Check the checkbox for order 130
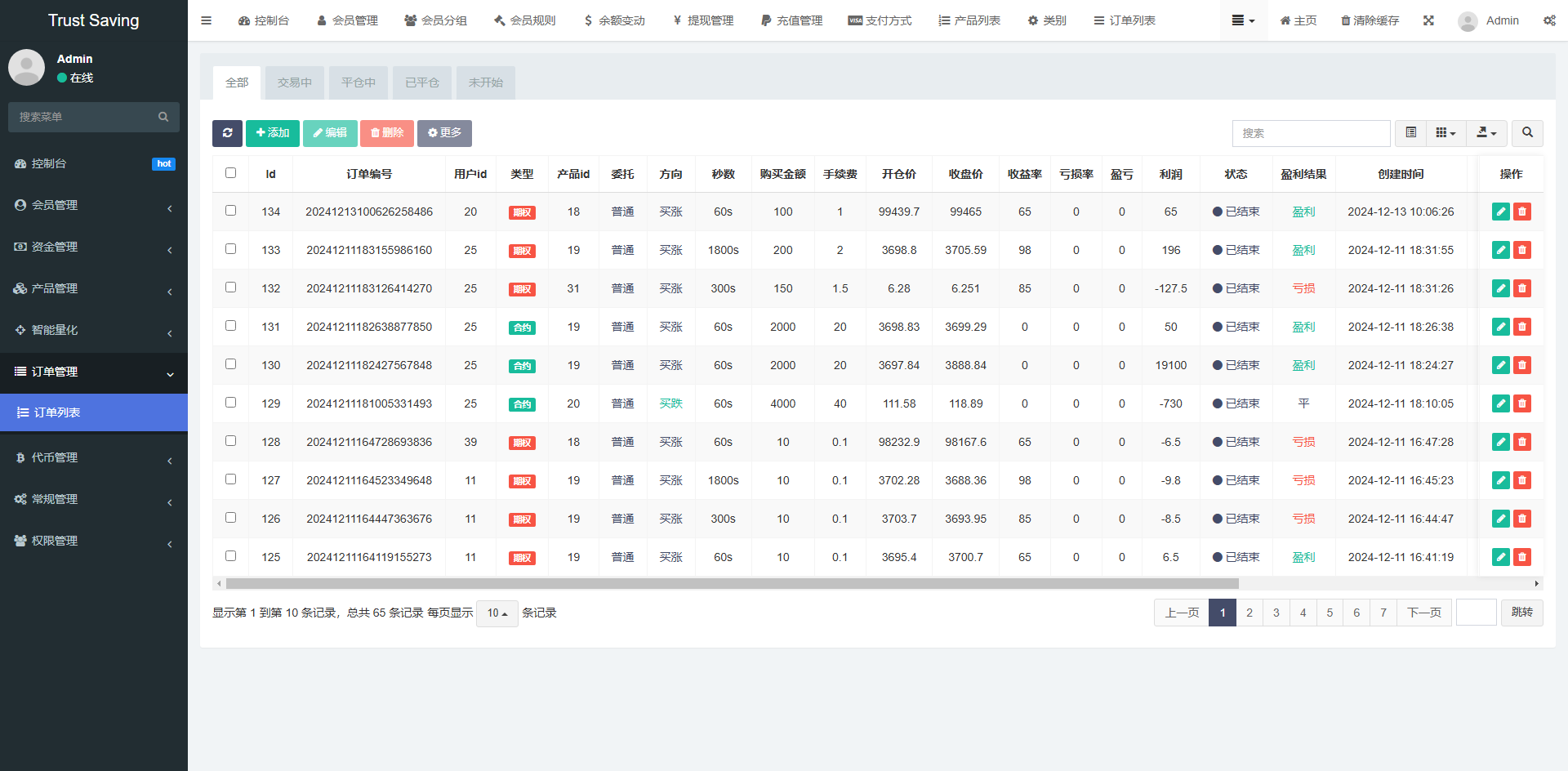This screenshot has height=771, width=1568. (230, 364)
